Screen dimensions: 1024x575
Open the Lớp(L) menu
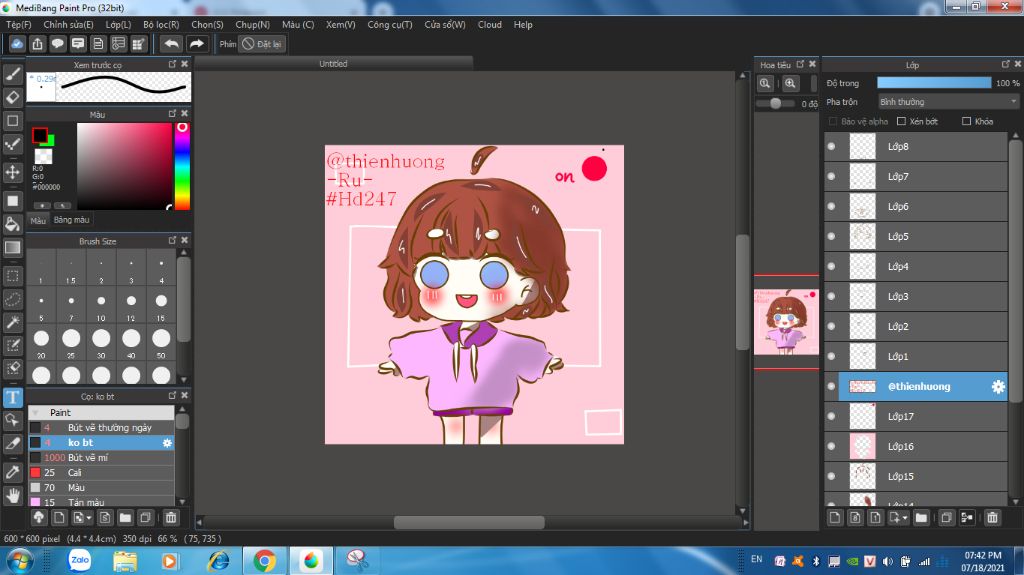[x=118, y=24]
